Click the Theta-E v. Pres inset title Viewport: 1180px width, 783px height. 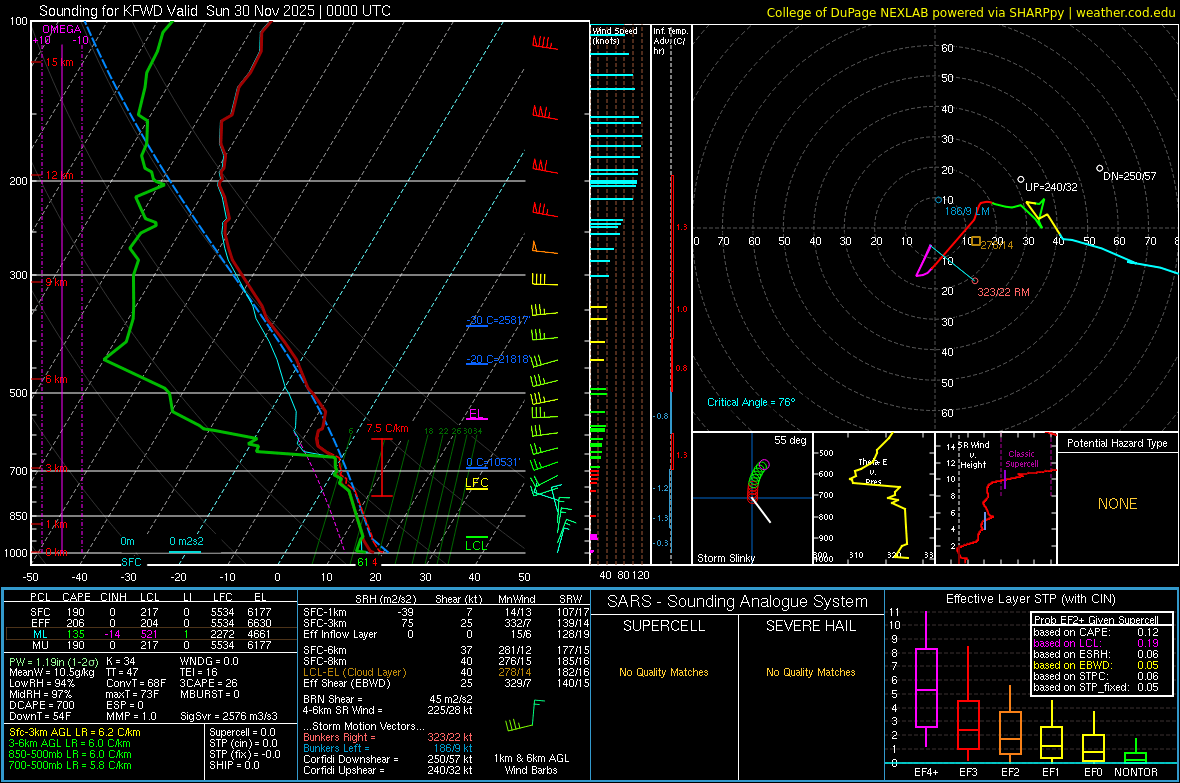[x=873, y=471]
